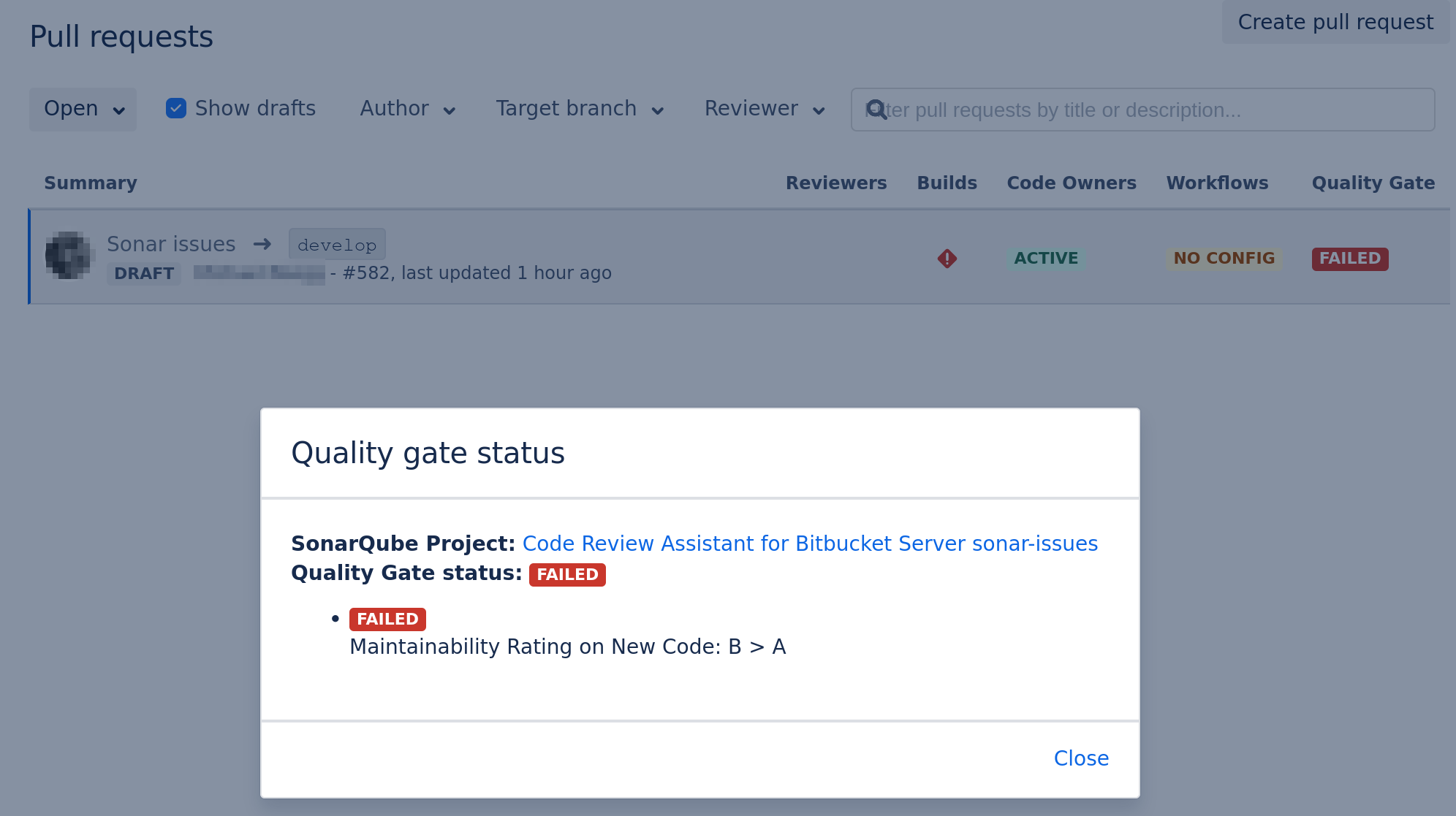Click the arrow icon before develop
The height and width of the screenshot is (816, 1456).
[262, 244]
